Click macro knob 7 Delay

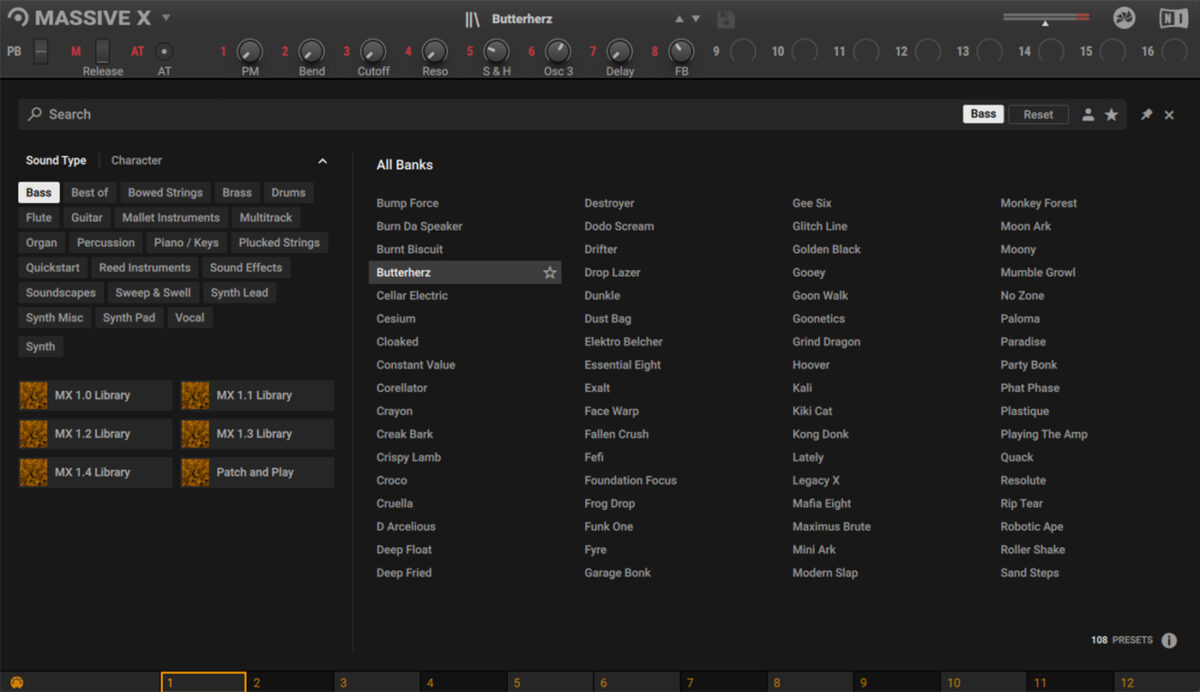coord(620,52)
